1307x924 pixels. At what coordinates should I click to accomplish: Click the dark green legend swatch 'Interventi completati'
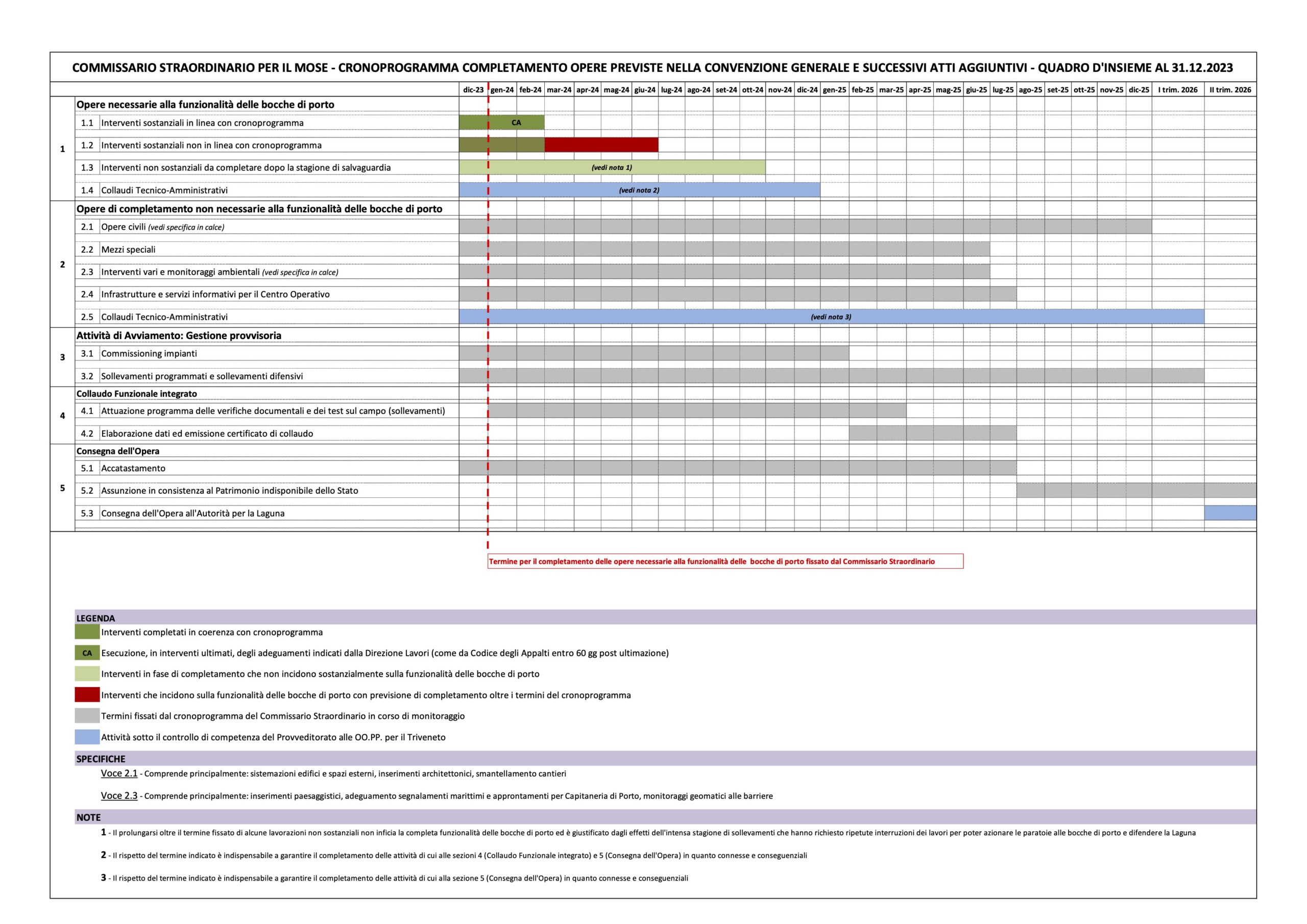pyautogui.click(x=87, y=632)
